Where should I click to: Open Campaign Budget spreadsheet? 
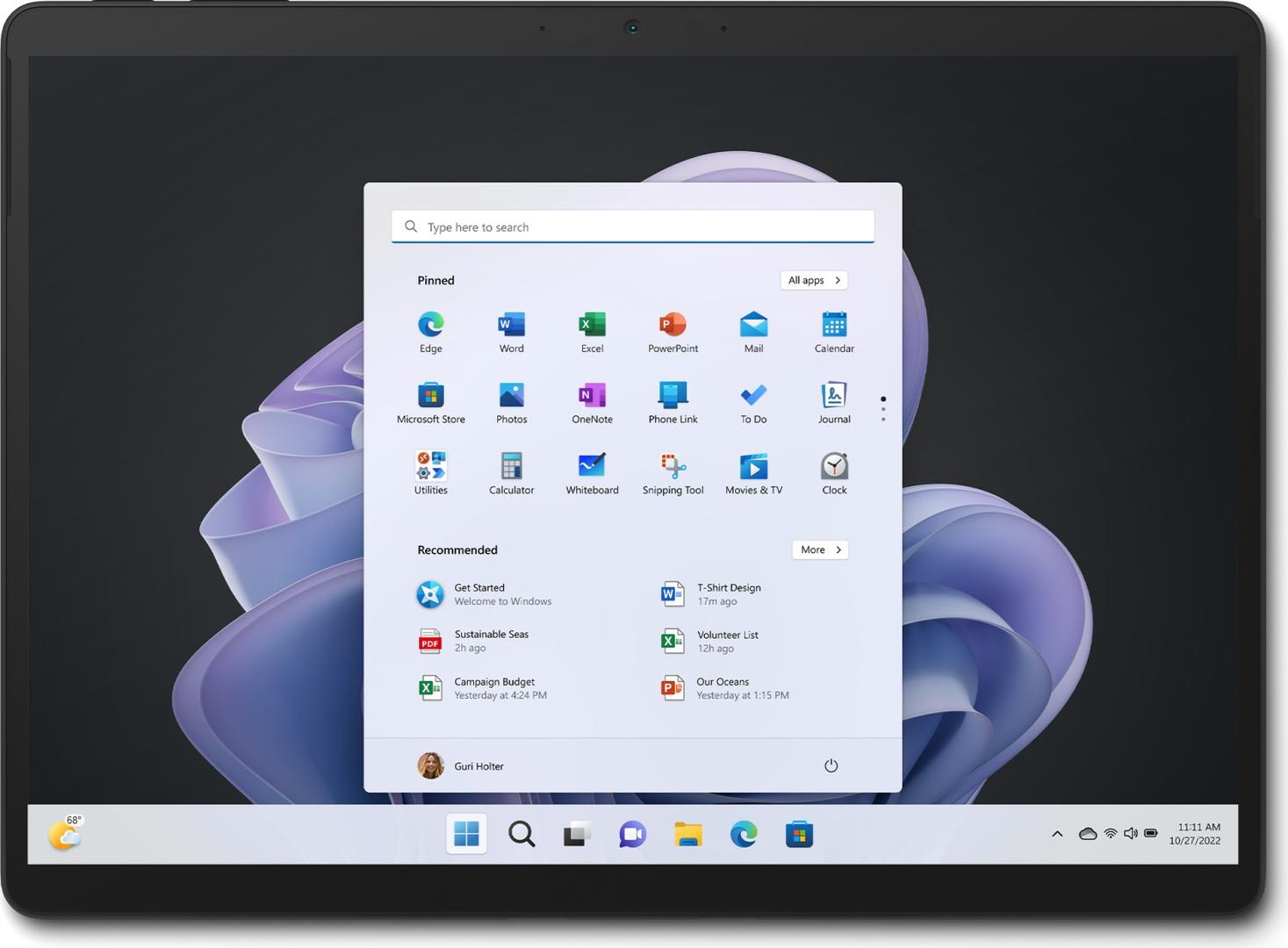coord(483,688)
